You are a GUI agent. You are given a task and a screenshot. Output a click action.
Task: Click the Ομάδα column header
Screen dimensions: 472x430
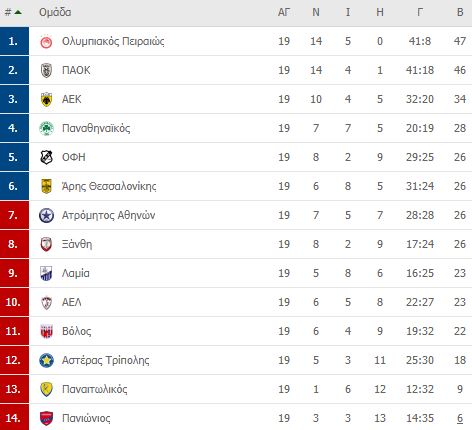(x=55, y=12)
